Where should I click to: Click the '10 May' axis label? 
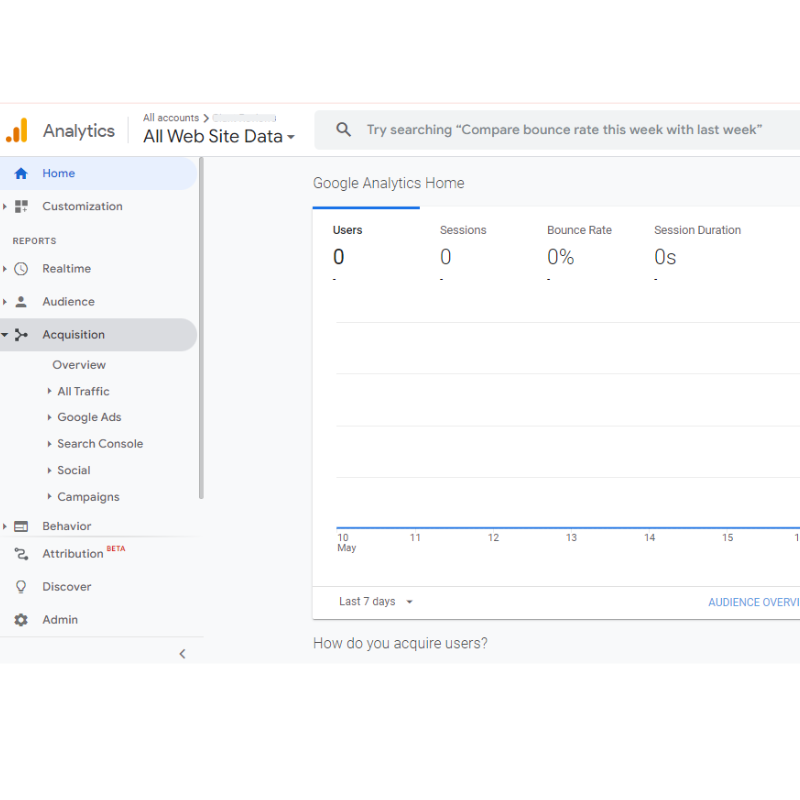346,542
